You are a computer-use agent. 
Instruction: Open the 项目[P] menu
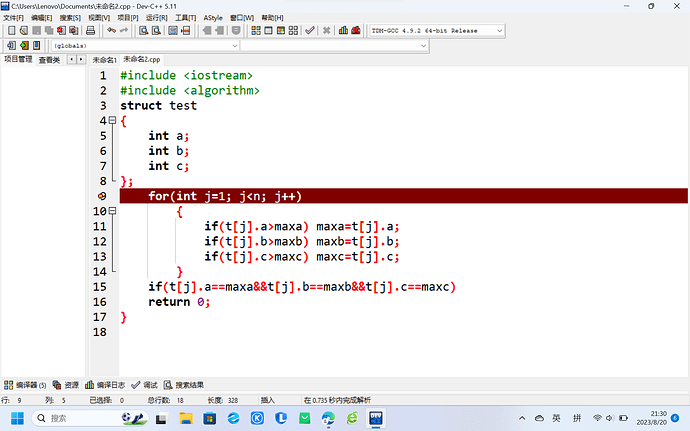tap(128, 18)
